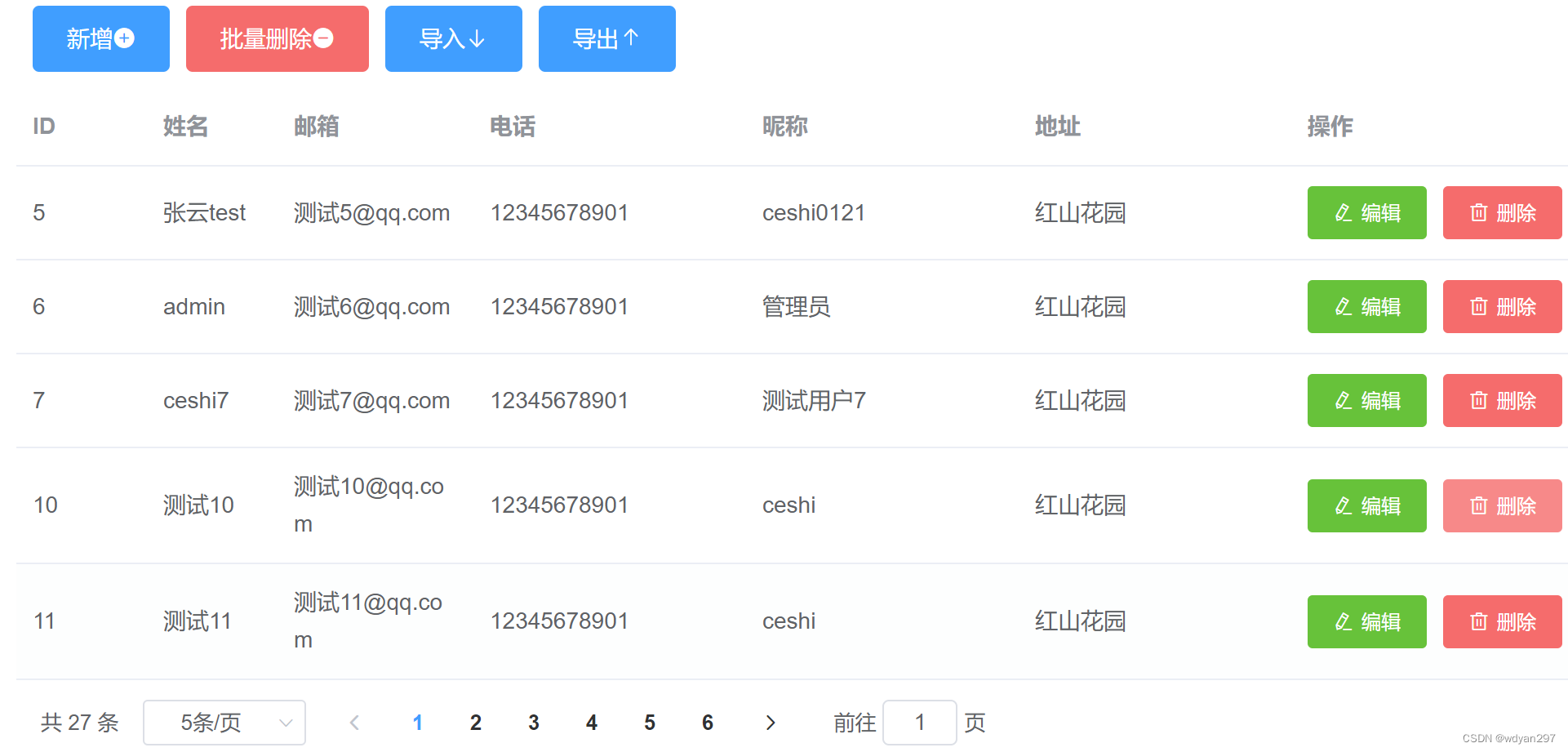
Task: Click the ID column header
Action: pyautogui.click(x=44, y=127)
